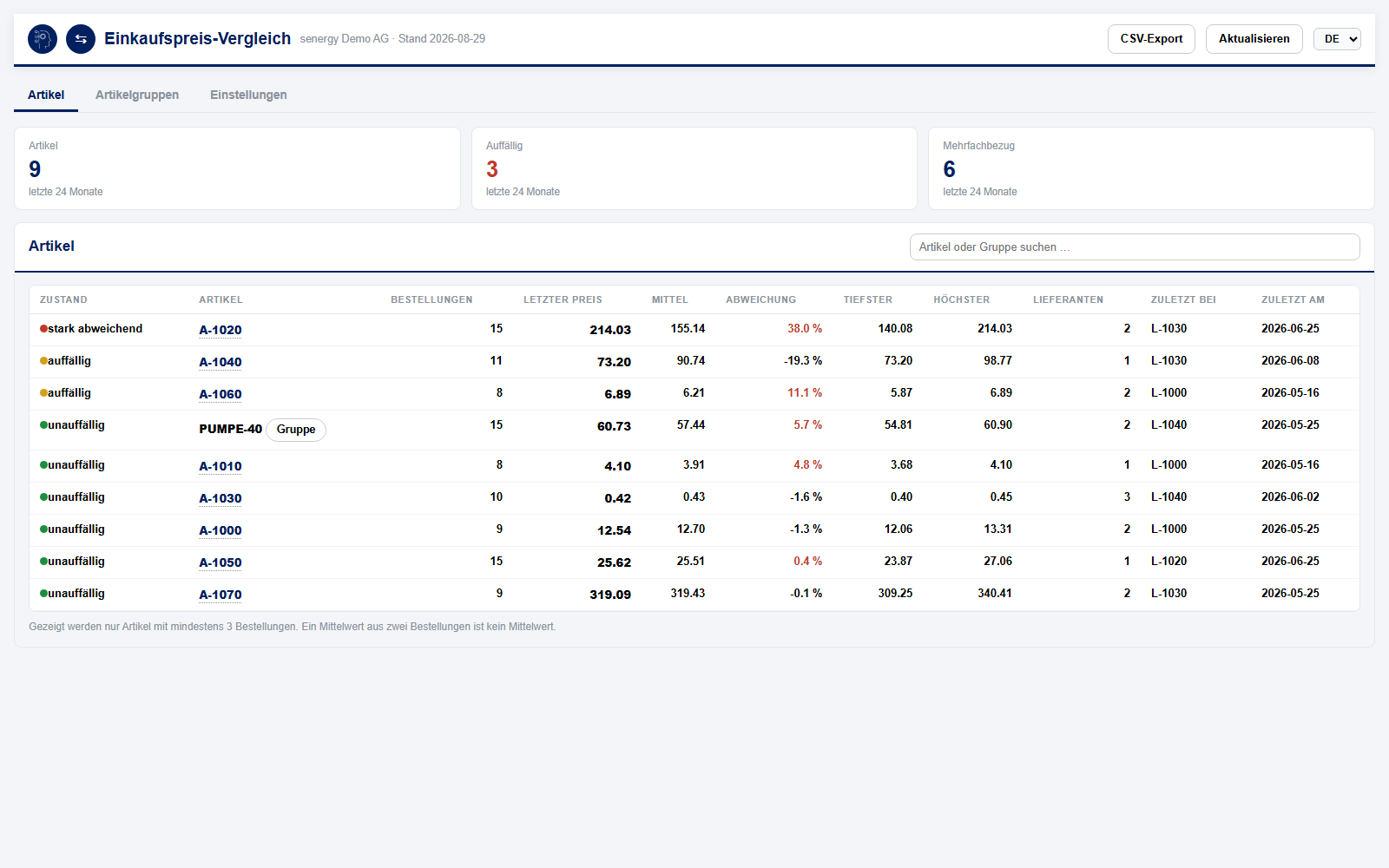Viewport: 1389px width, 868px height.
Task: Click the 'stark abweichend' status label
Action: tap(95, 329)
